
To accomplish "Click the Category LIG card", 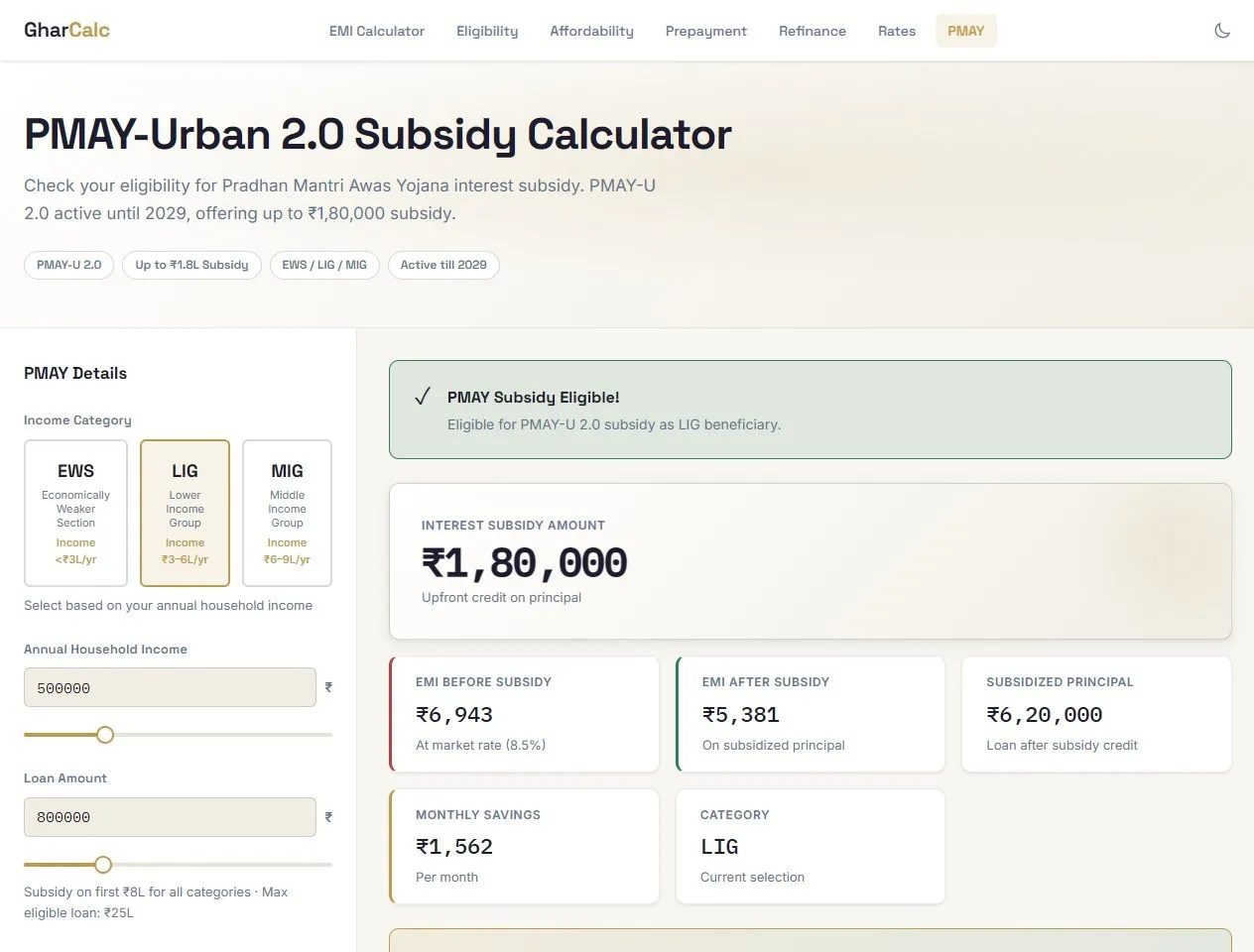I will click(x=811, y=846).
